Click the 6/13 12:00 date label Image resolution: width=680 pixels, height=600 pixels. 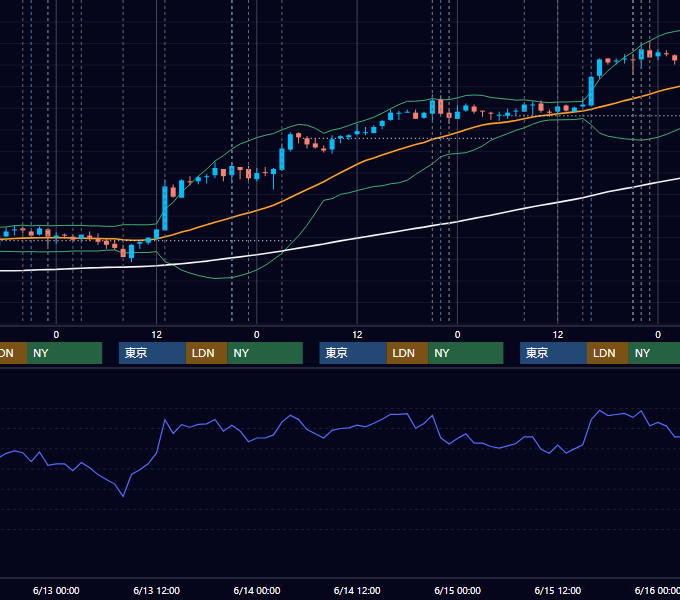[157, 590]
